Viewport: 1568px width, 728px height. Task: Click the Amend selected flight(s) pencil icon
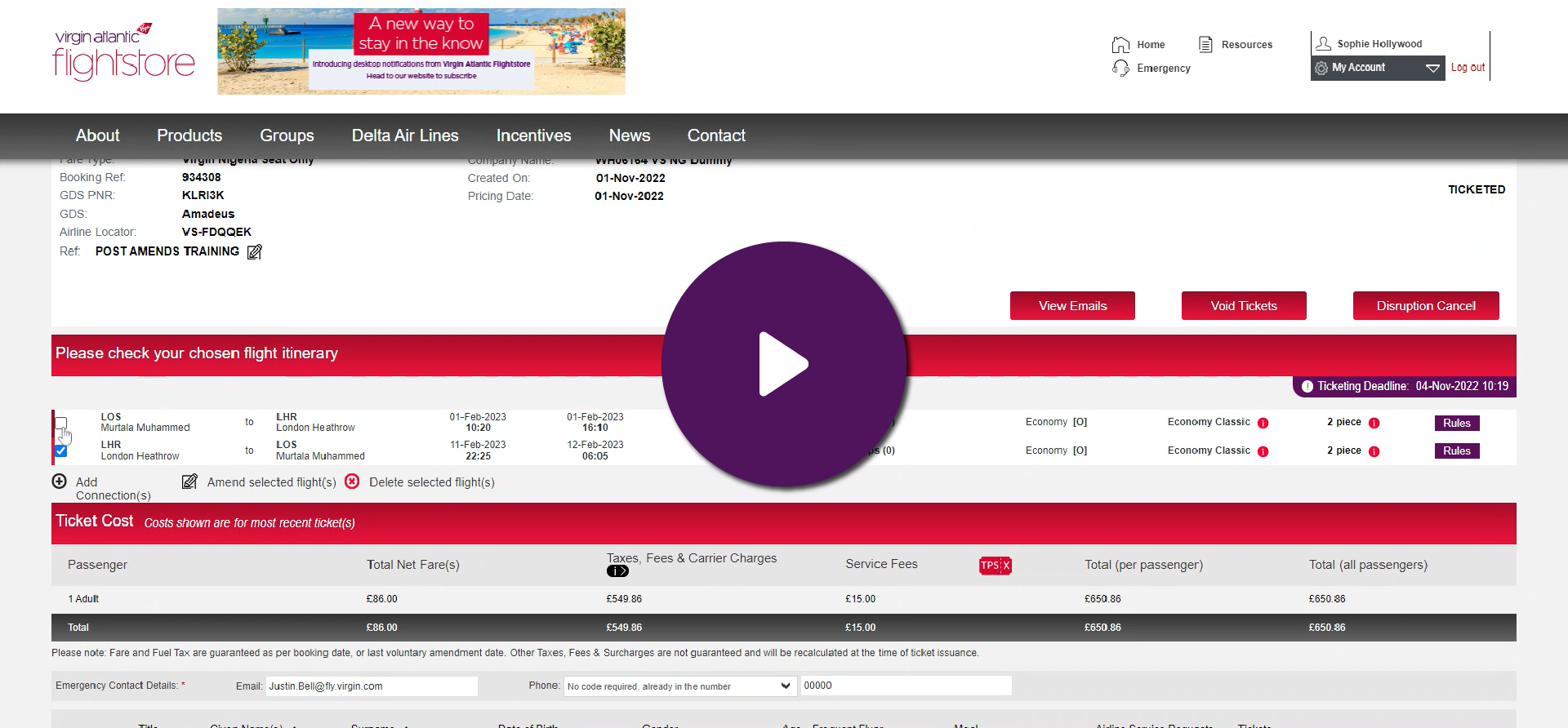(x=189, y=482)
